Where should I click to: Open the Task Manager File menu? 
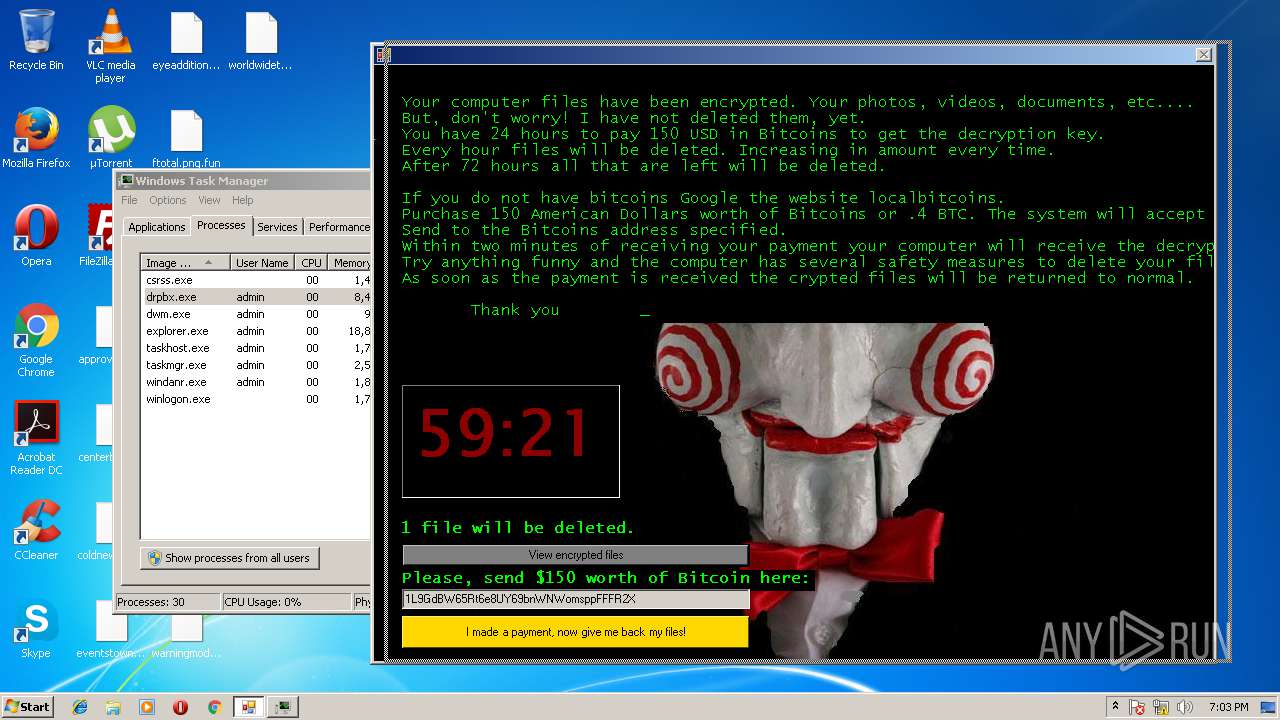pyautogui.click(x=129, y=200)
